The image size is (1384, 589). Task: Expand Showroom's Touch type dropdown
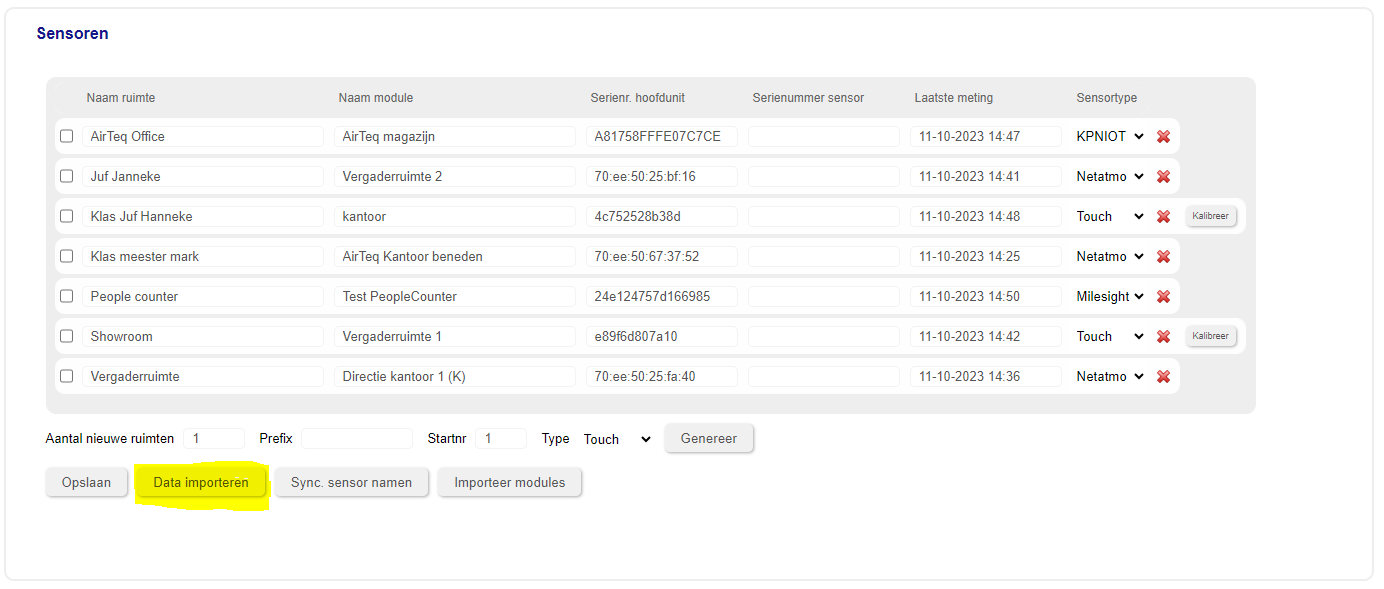click(x=1110, y=336)
